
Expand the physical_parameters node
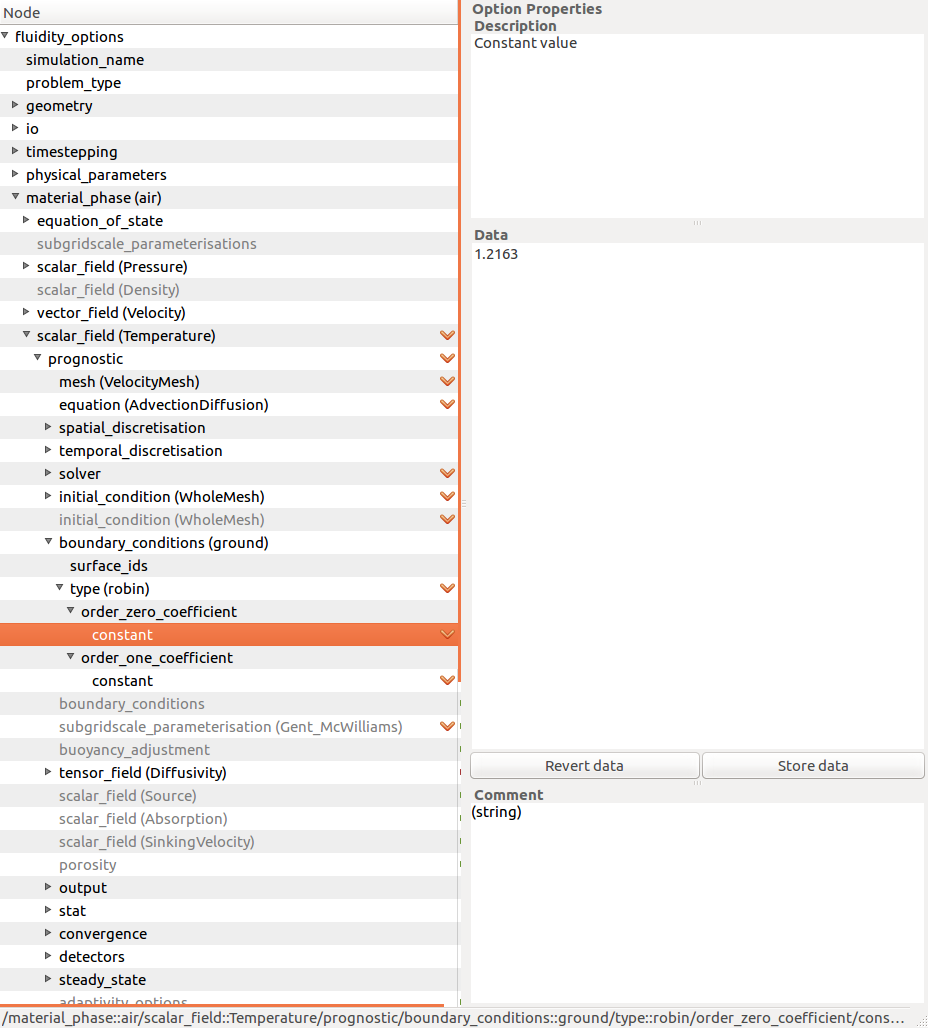pyautogui.click(x=15, y=174)
